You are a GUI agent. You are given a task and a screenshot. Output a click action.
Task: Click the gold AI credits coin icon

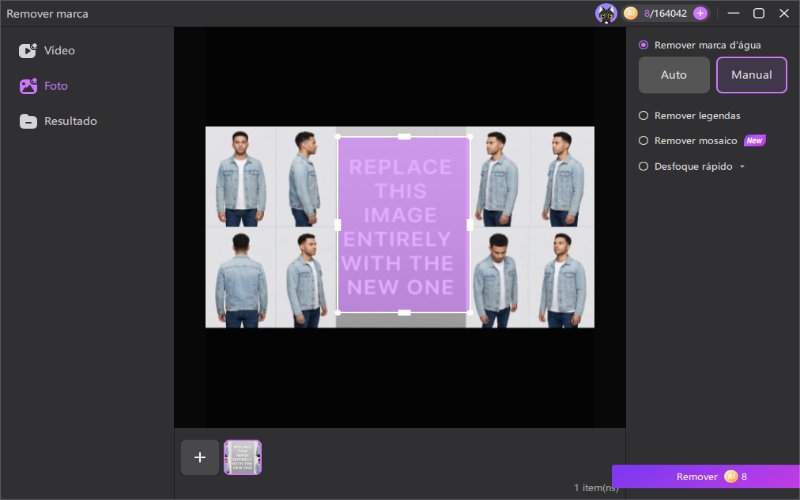pos(631,13)
